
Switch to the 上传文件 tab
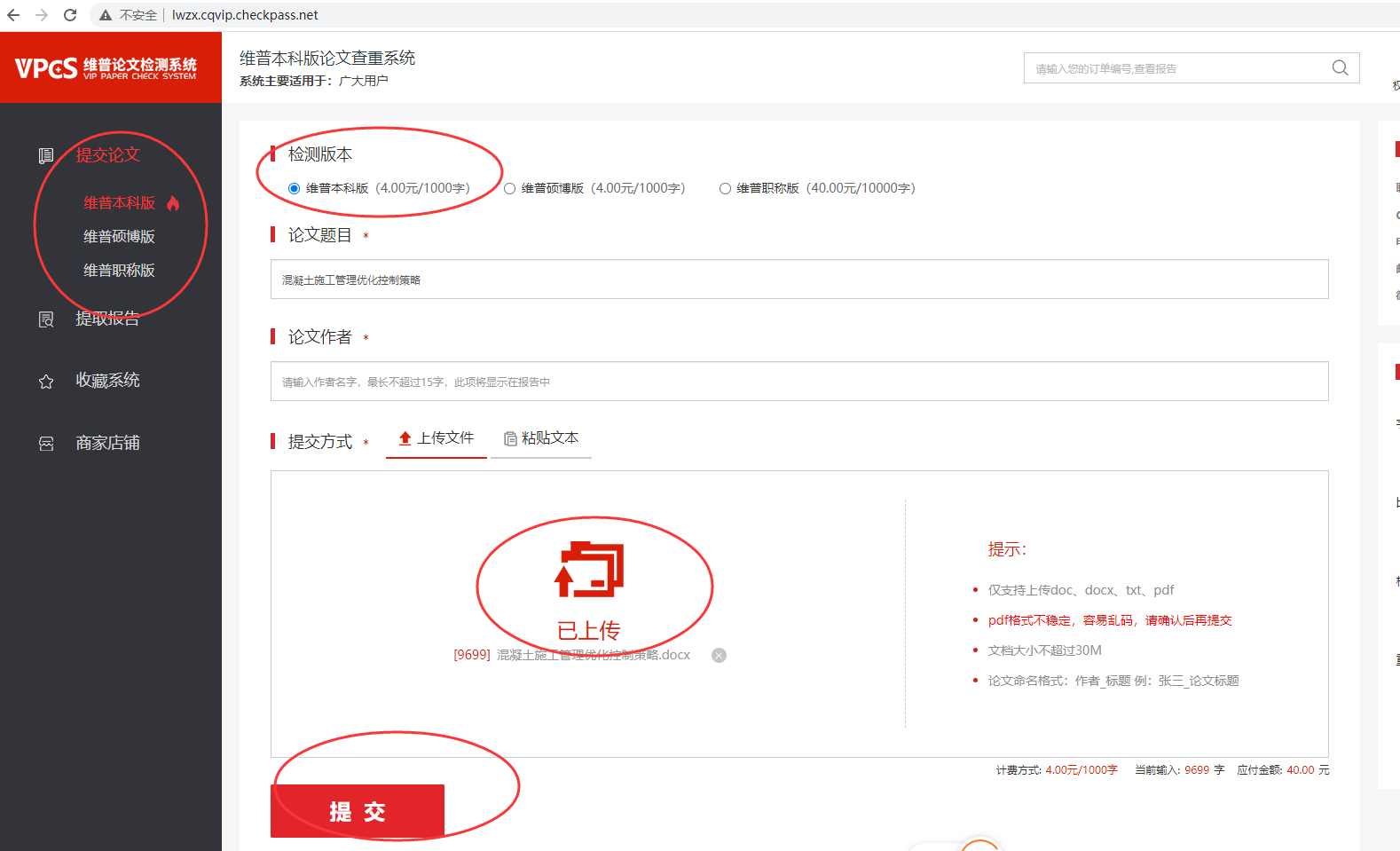click(x=437, y=439)
